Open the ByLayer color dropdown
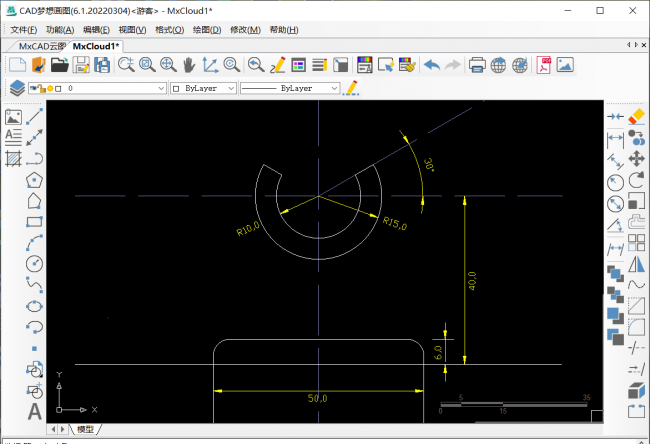650x444 pixels. (x=204, y=88)
